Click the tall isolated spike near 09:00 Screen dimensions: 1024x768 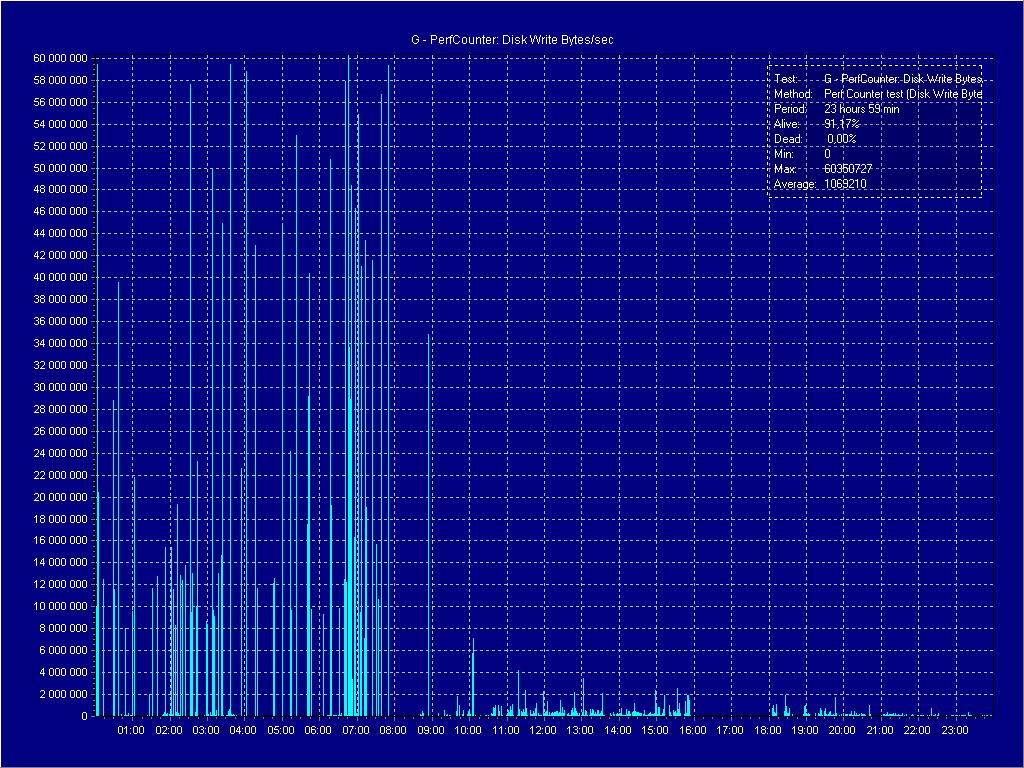coord(430,450)
